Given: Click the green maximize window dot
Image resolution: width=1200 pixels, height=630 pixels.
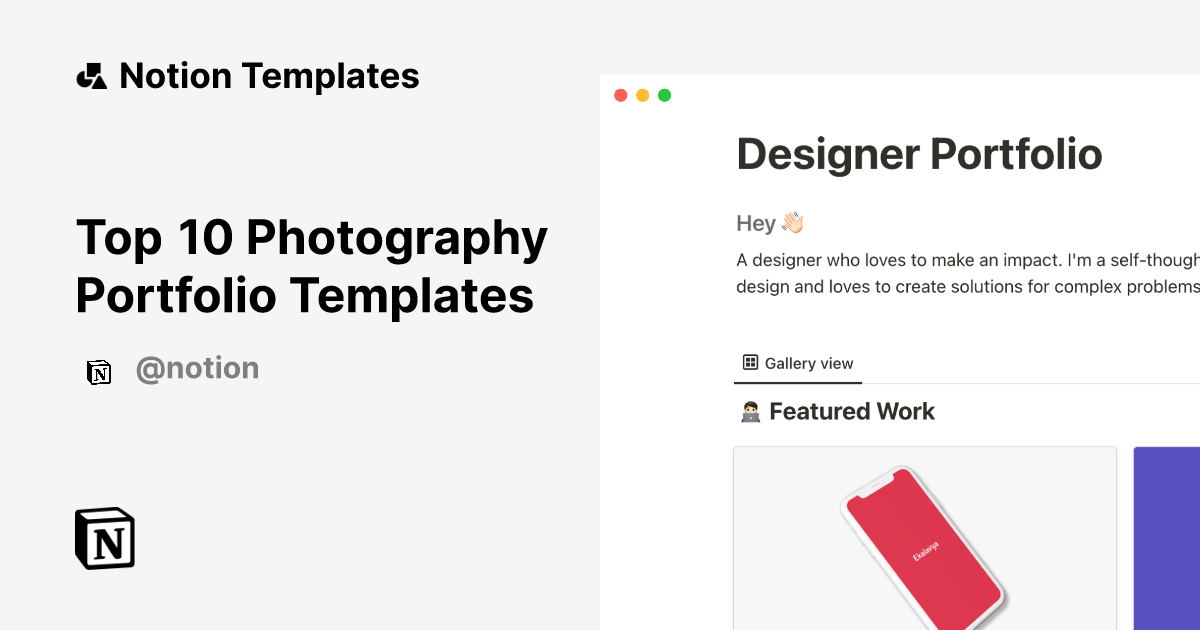Looking at the screenshot, I should tap(664, 95).
